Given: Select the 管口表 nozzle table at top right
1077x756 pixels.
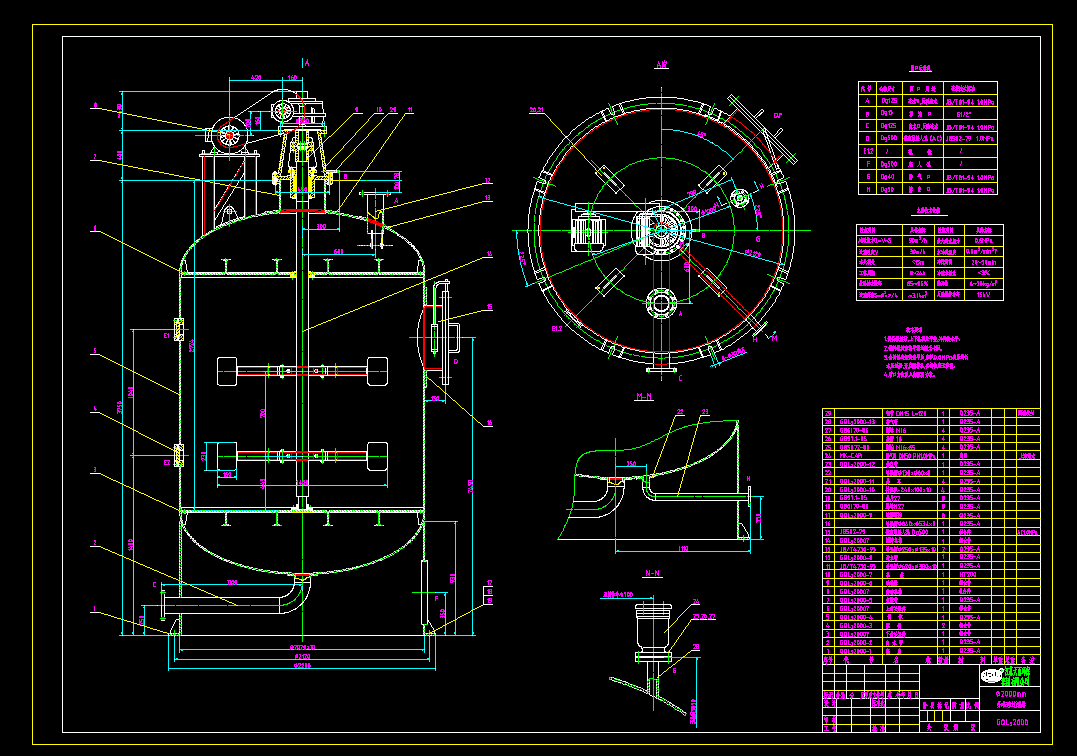Looking at the screenshot, I should click(925, 140).
